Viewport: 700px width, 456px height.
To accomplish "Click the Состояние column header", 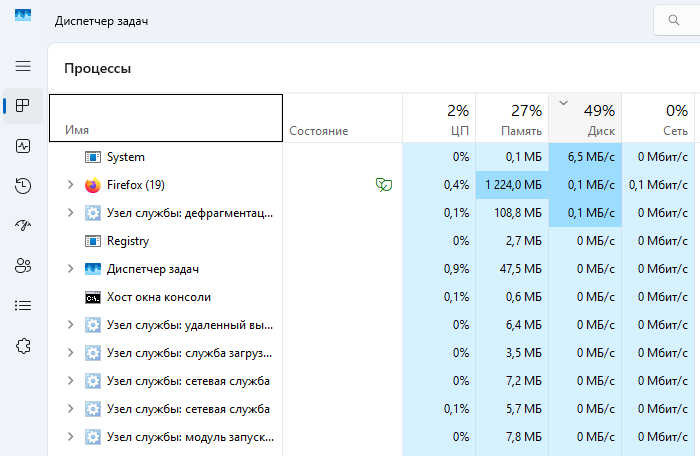I will coord(342,118).
